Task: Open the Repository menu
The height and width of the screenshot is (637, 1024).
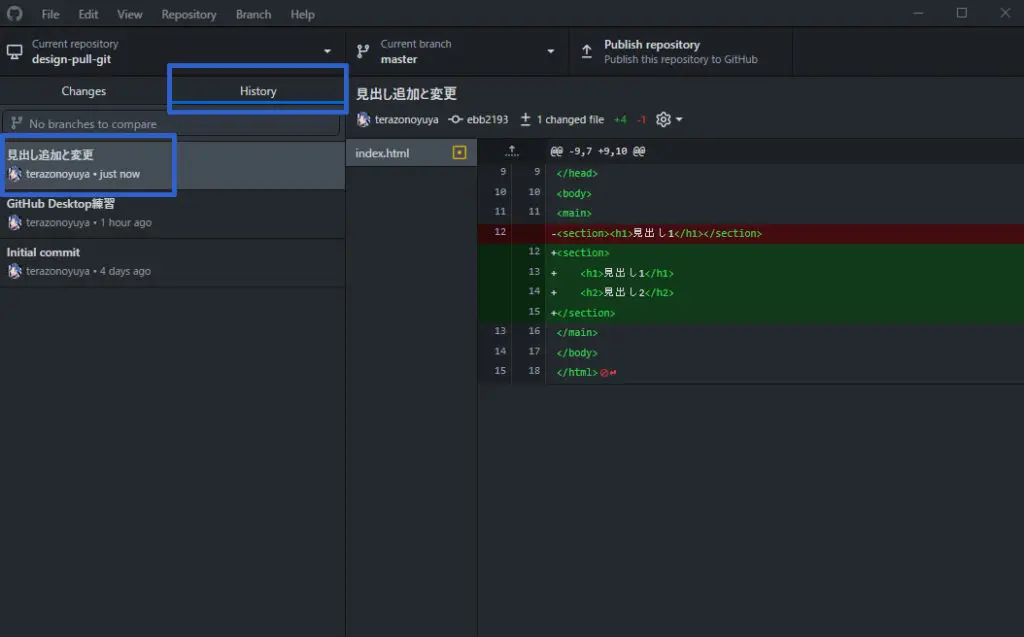Action: point(188,14)
